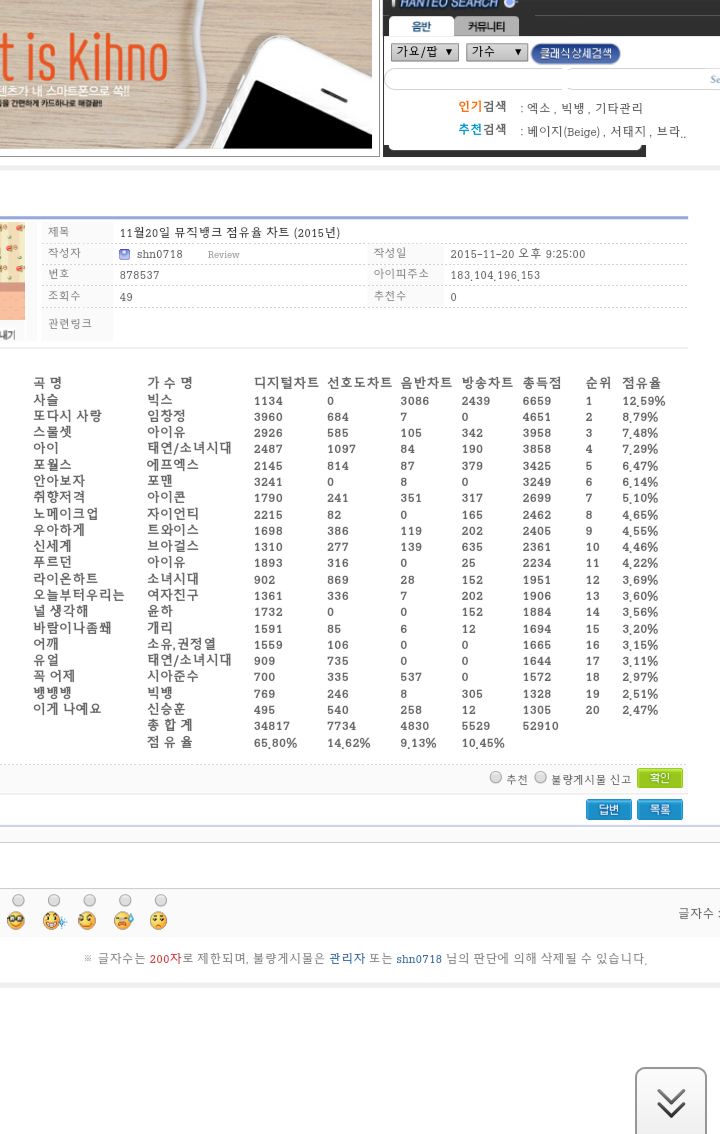Switch to the 커뮤니티 tab
Image resolution: width=720 pixels, height=1134 pixels.
(x=487, y=27)
